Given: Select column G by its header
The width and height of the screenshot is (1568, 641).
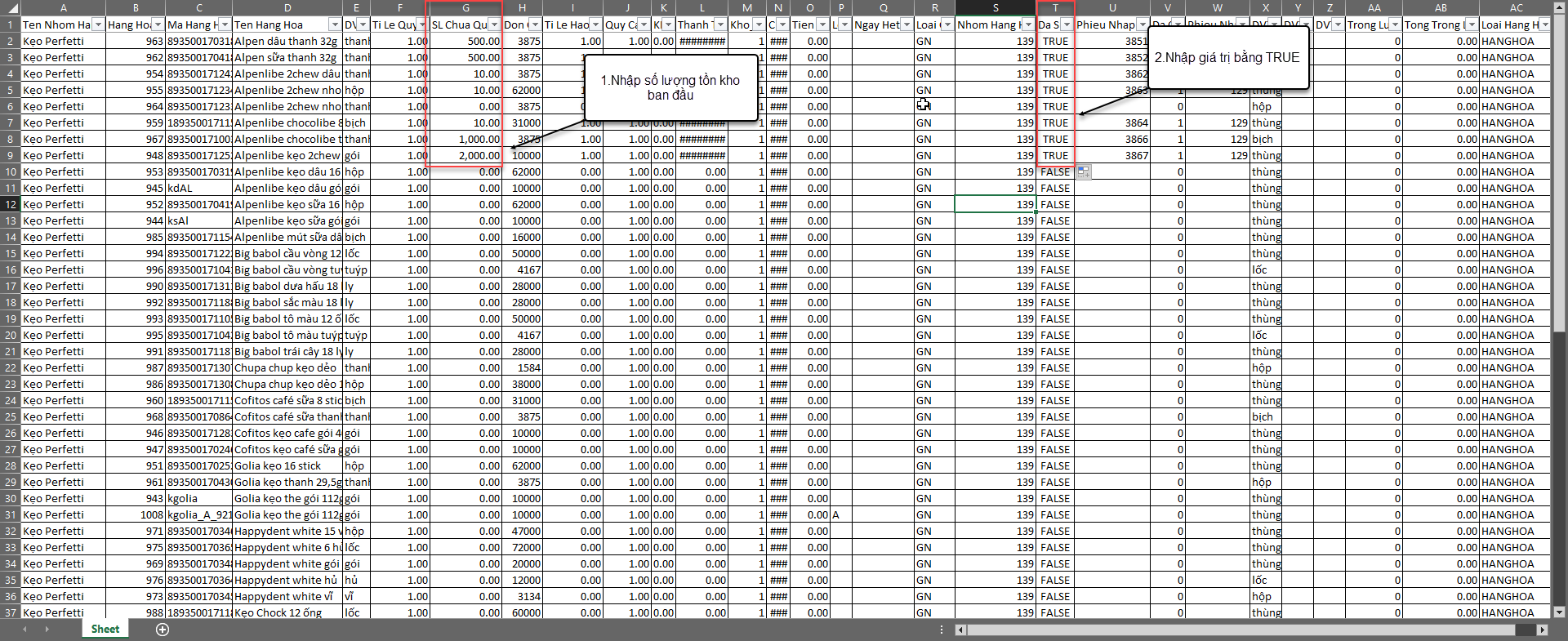Looking at the screenshot, I should (x=465, y=8).
